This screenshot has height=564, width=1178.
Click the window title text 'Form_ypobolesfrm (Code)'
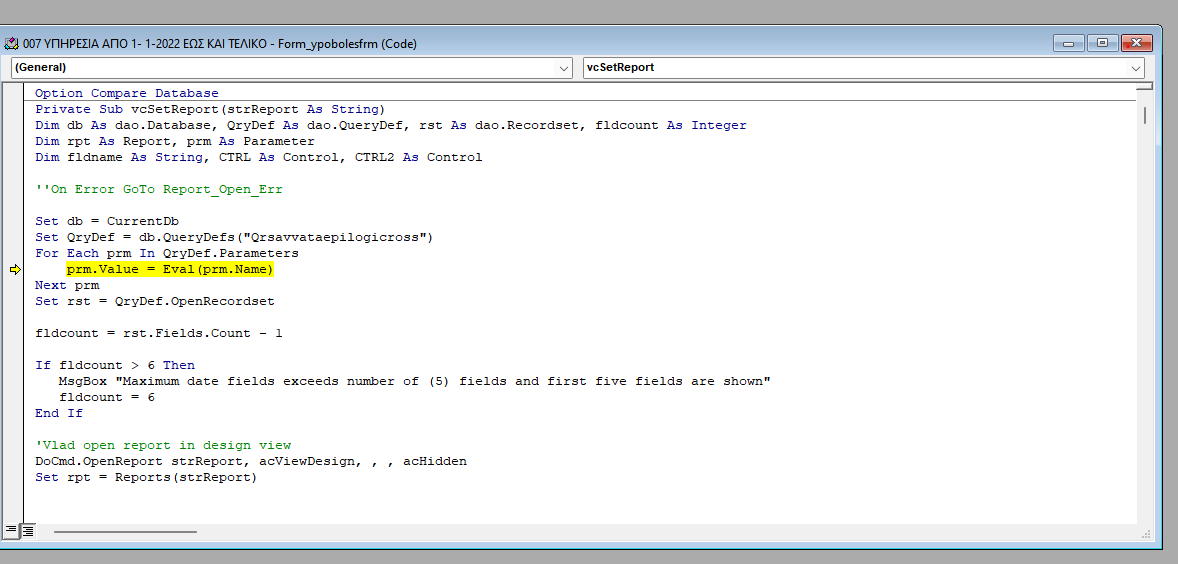347,44
